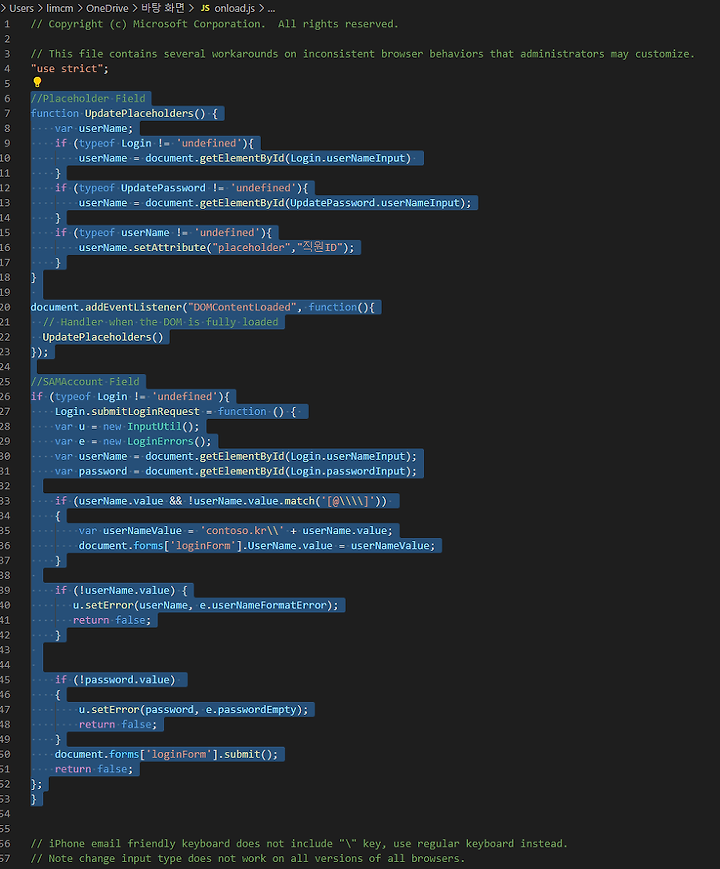The height and width of the screenshot is (869, 720).
Task: Click the '[@\\\\]' regex string
Action: coord(348,501)
